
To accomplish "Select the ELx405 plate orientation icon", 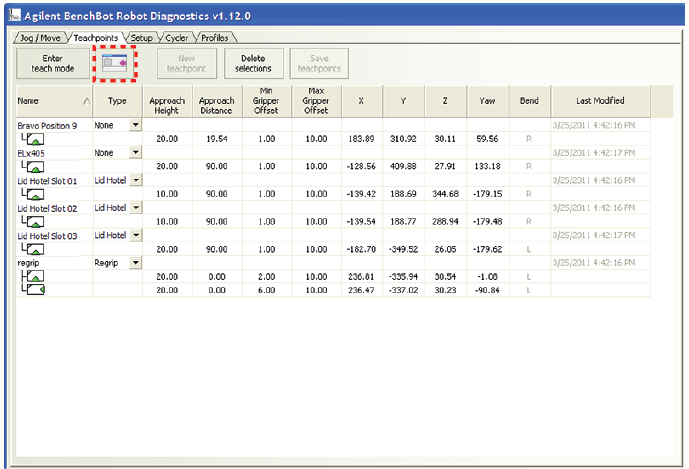I will 33,166.
